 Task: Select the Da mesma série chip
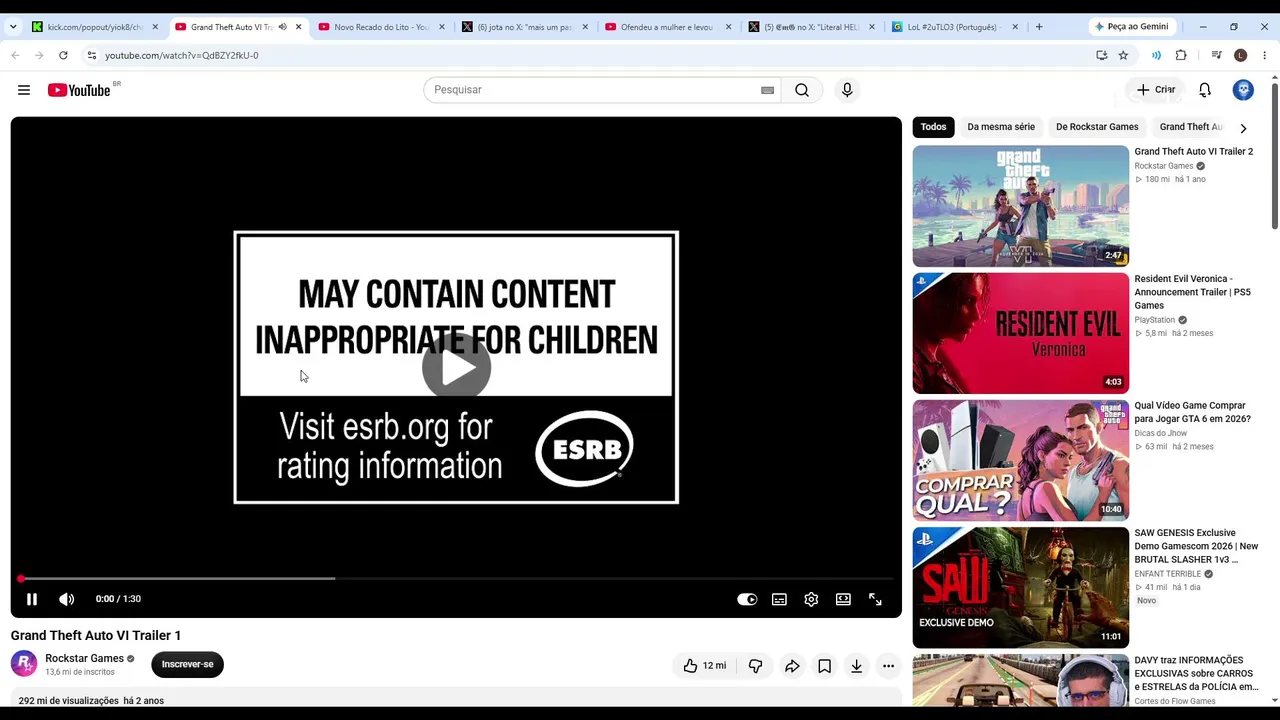coord(1001,127)
